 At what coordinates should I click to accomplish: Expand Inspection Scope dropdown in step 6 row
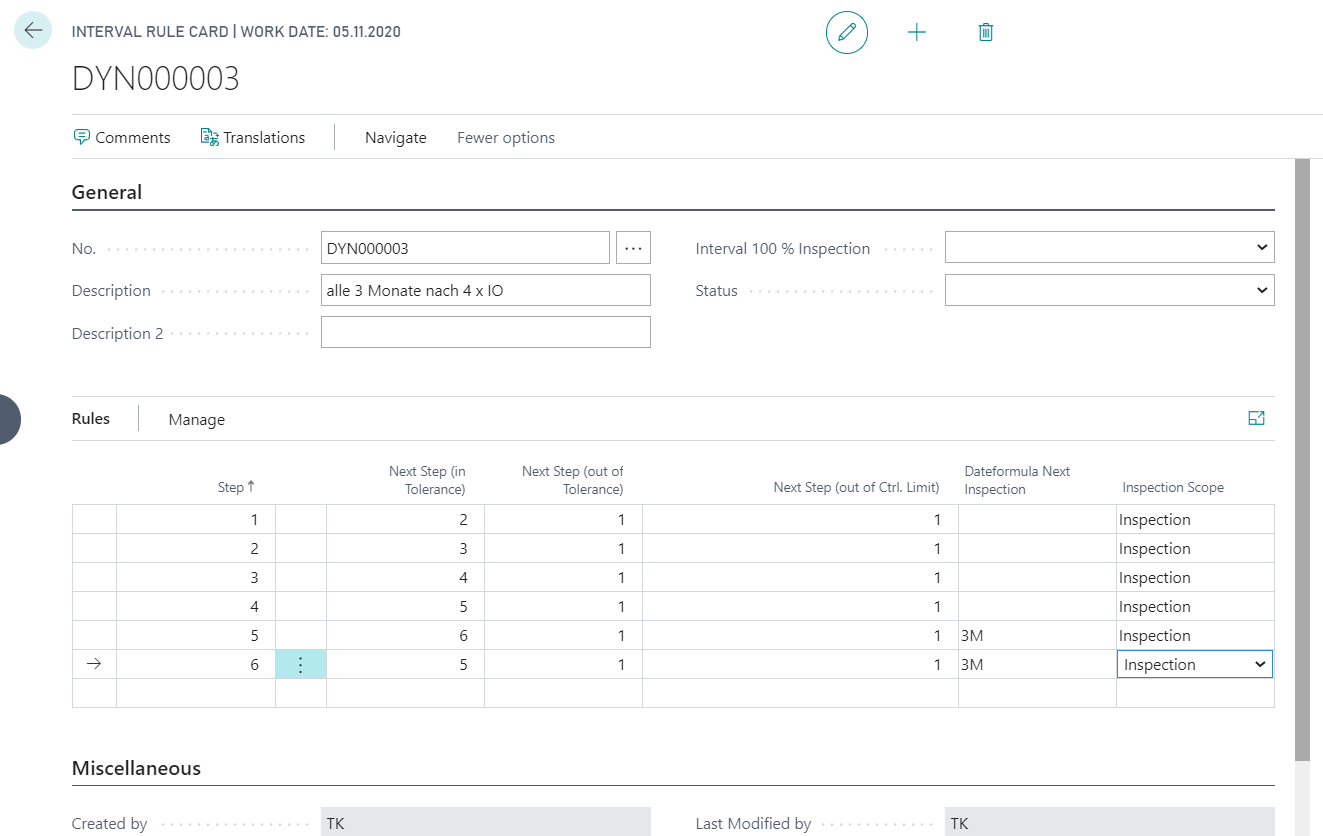tap(1260, 664)
